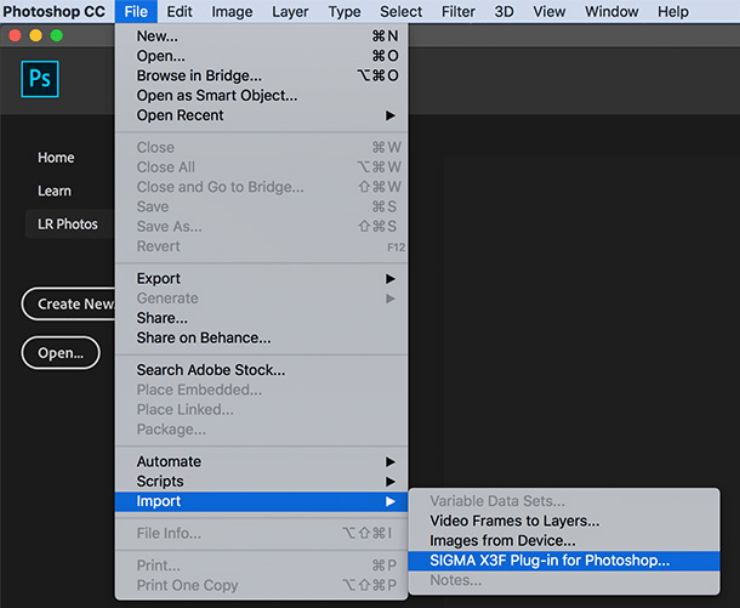Open the LR Photos section
Image resolution: width=740 pixels, height=608 pixels.
(x=67, y=224)
